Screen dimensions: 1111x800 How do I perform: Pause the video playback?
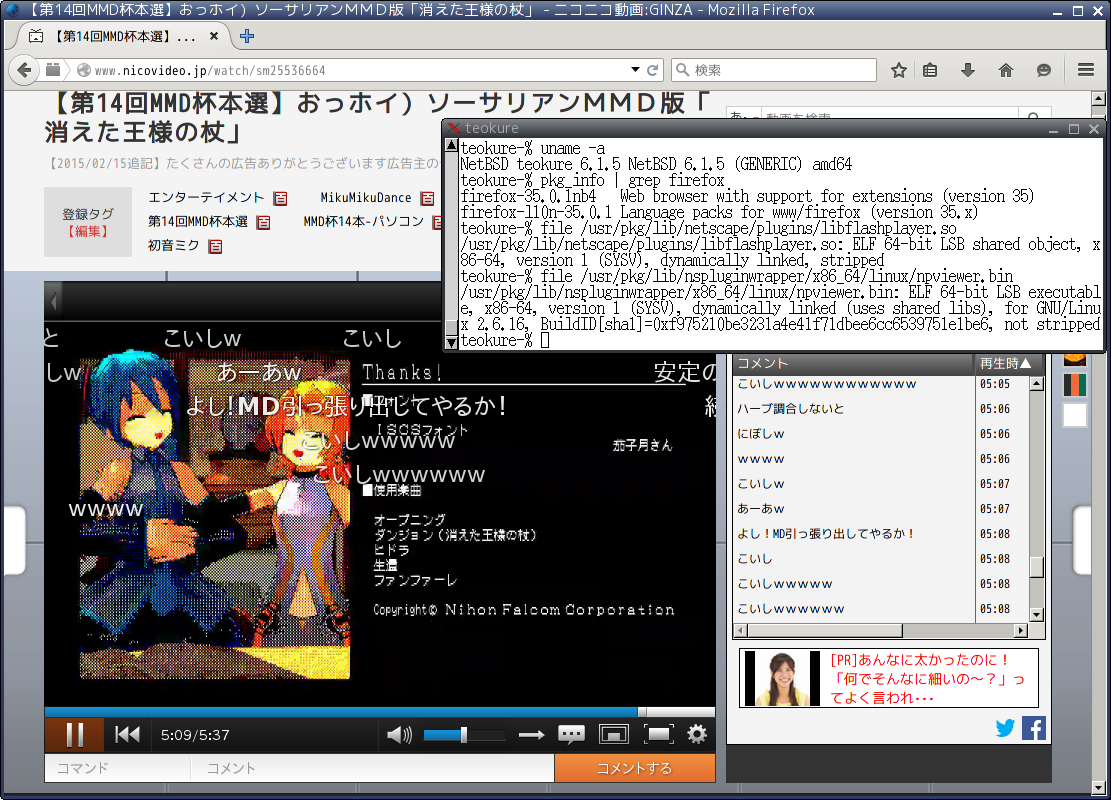point(74,735)
